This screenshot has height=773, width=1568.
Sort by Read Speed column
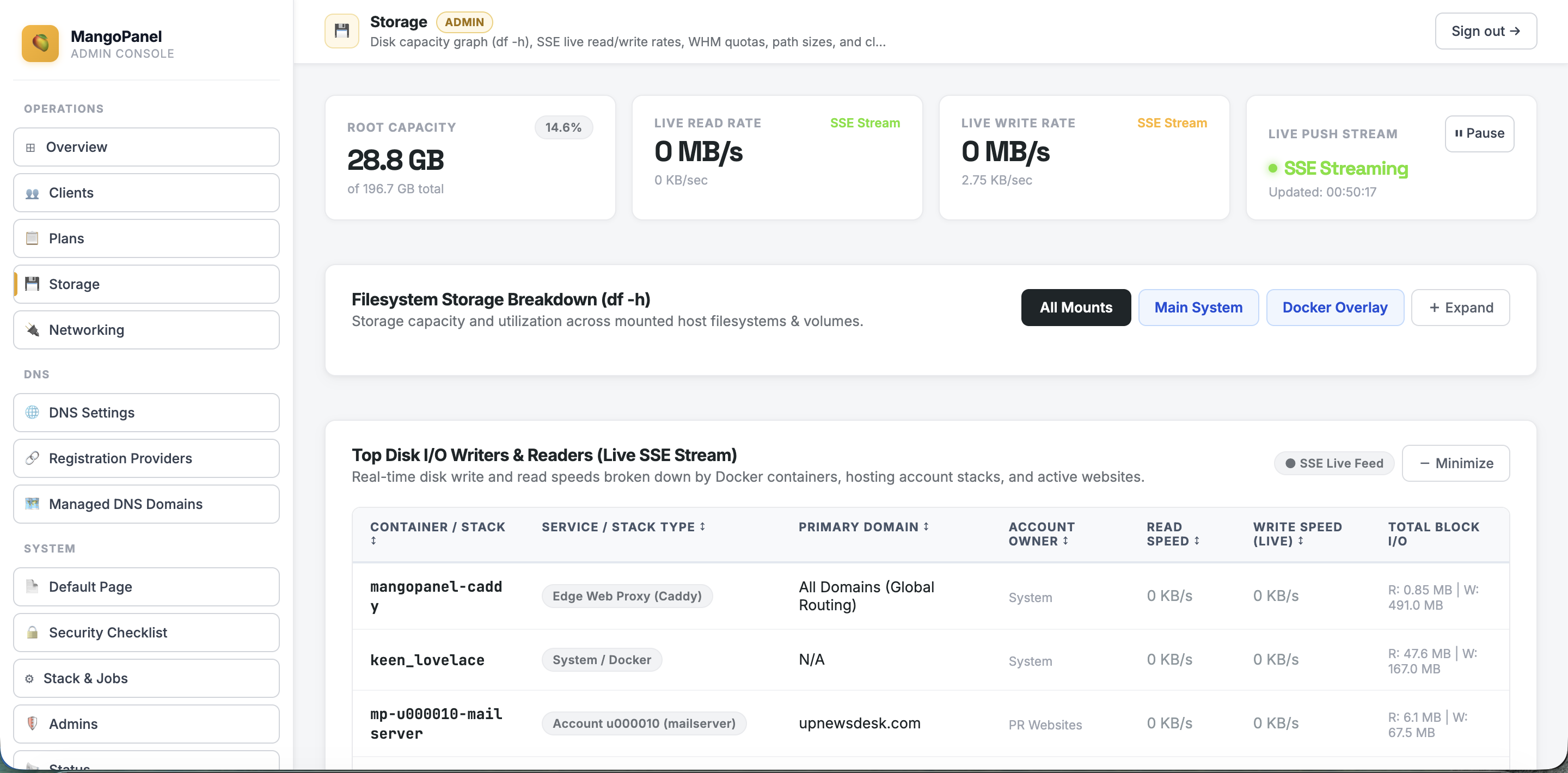click(1173, 534)
